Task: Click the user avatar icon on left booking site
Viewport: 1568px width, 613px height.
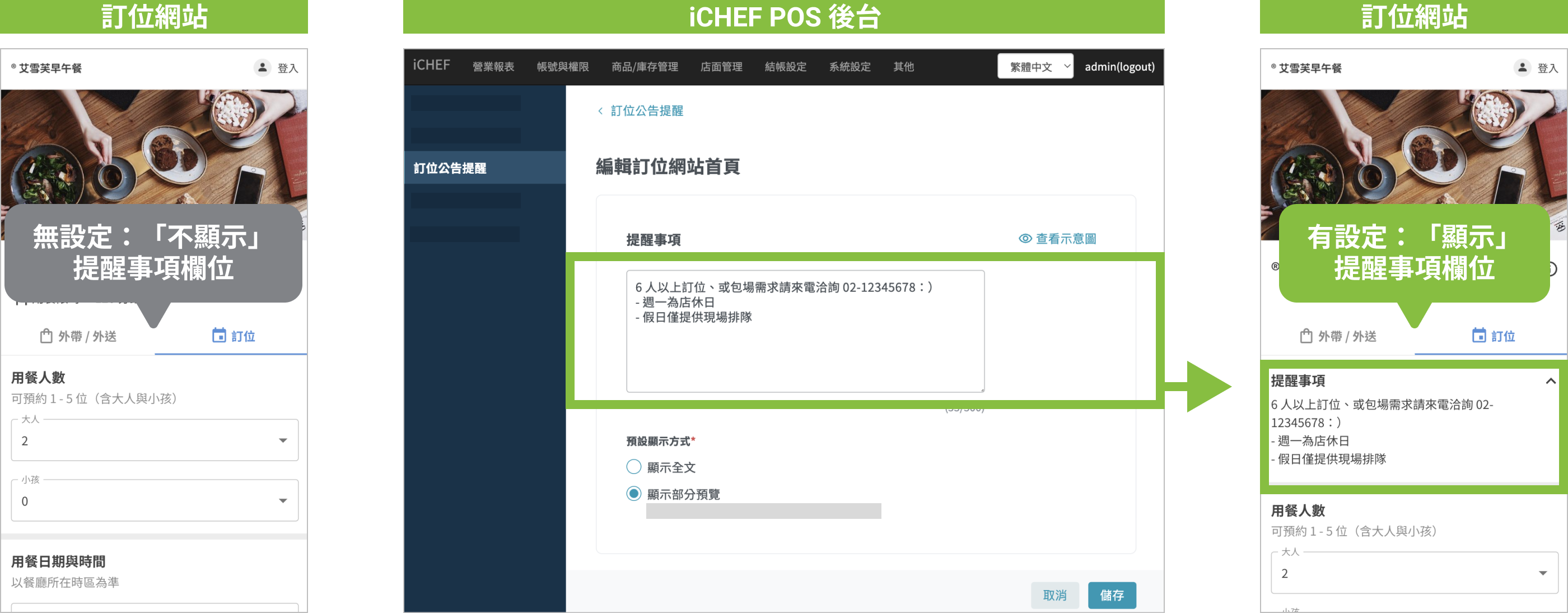Action: (262, 68)
